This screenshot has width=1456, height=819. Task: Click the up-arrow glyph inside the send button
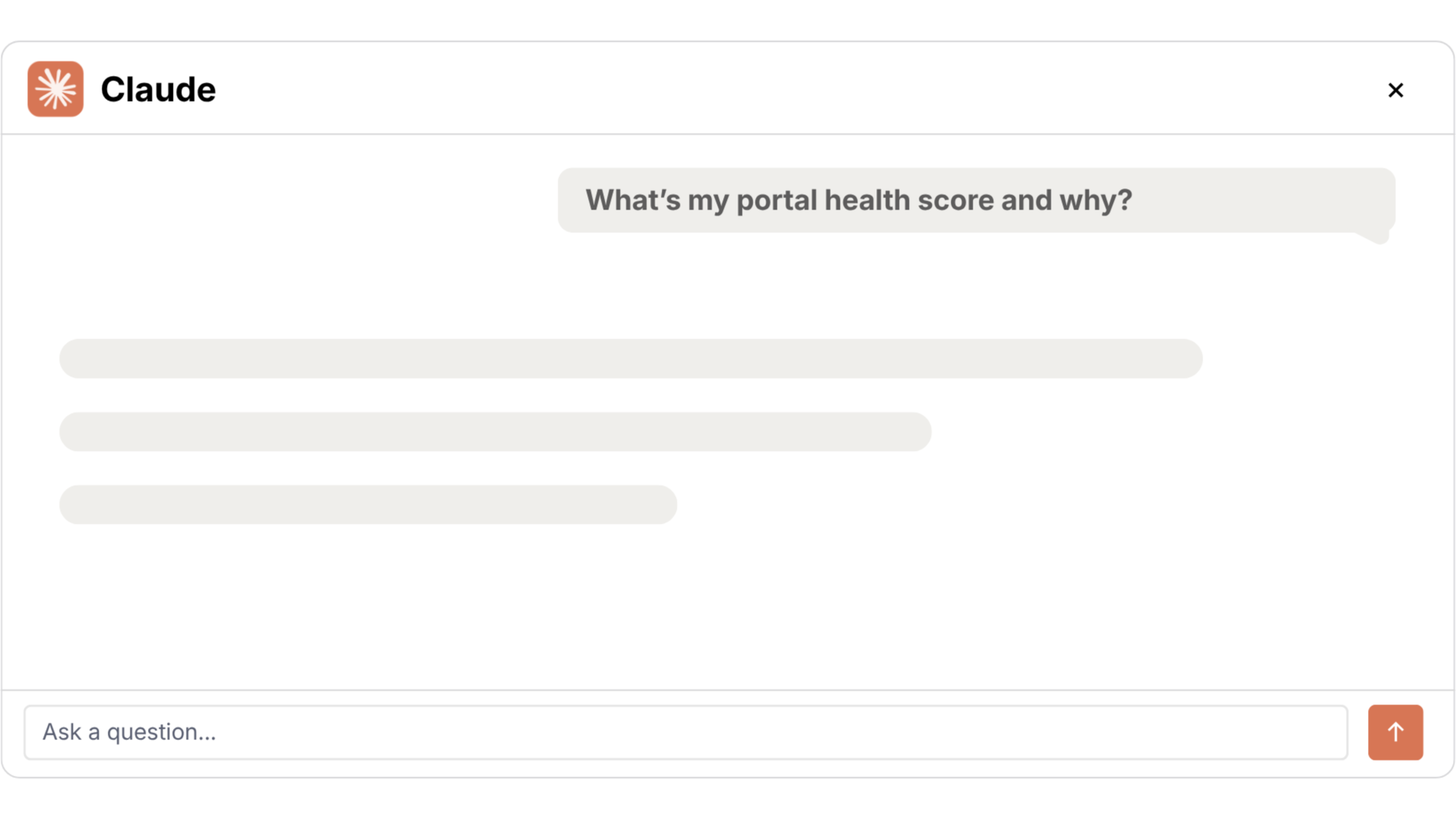(1395, 732)
